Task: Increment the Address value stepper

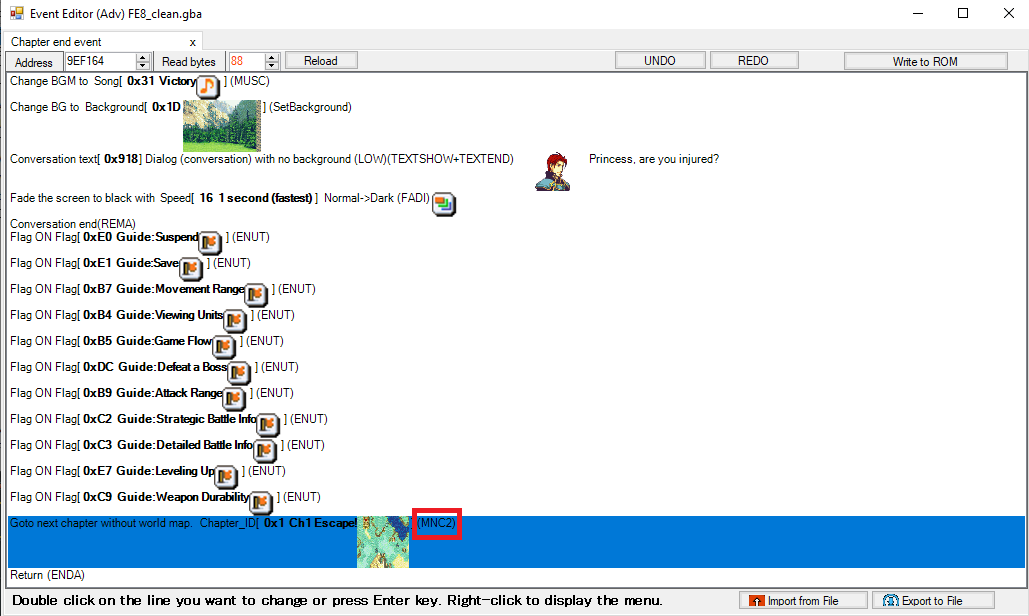Action: pos(143,57)
